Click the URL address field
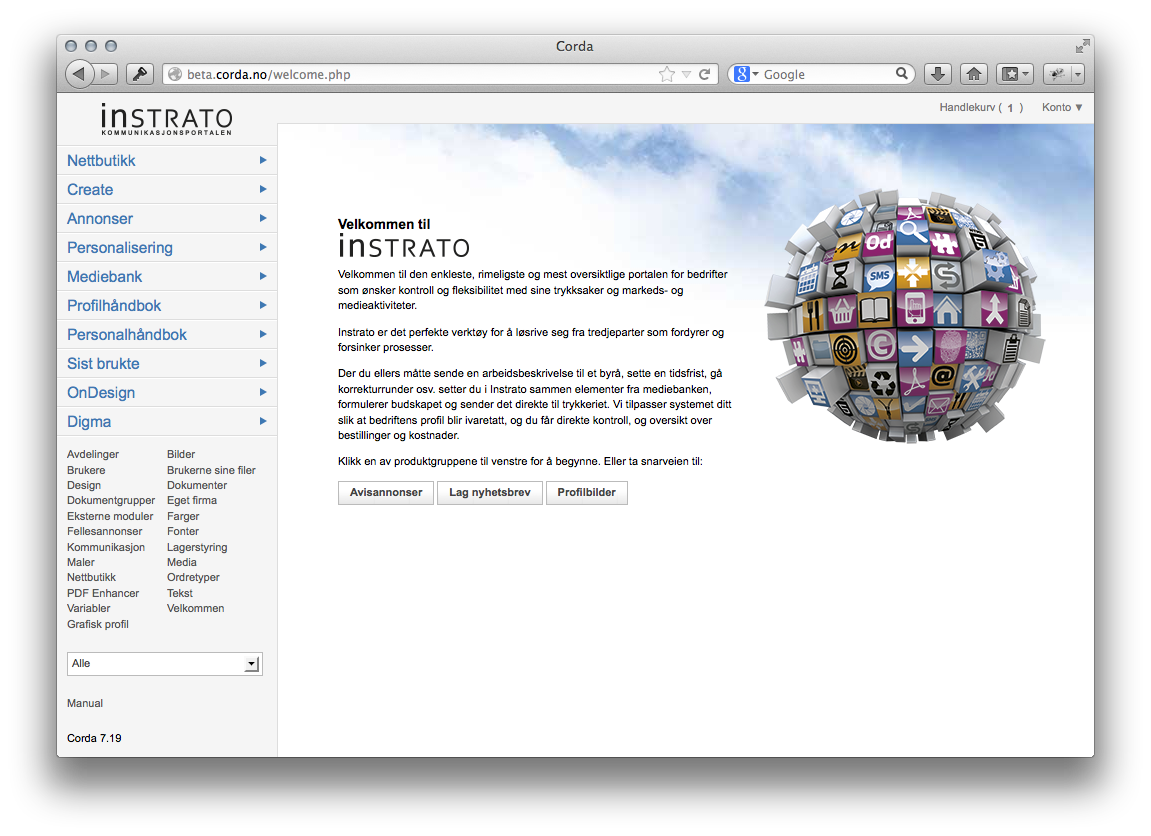The image size is (1151, 836). (x=410, y=74)
